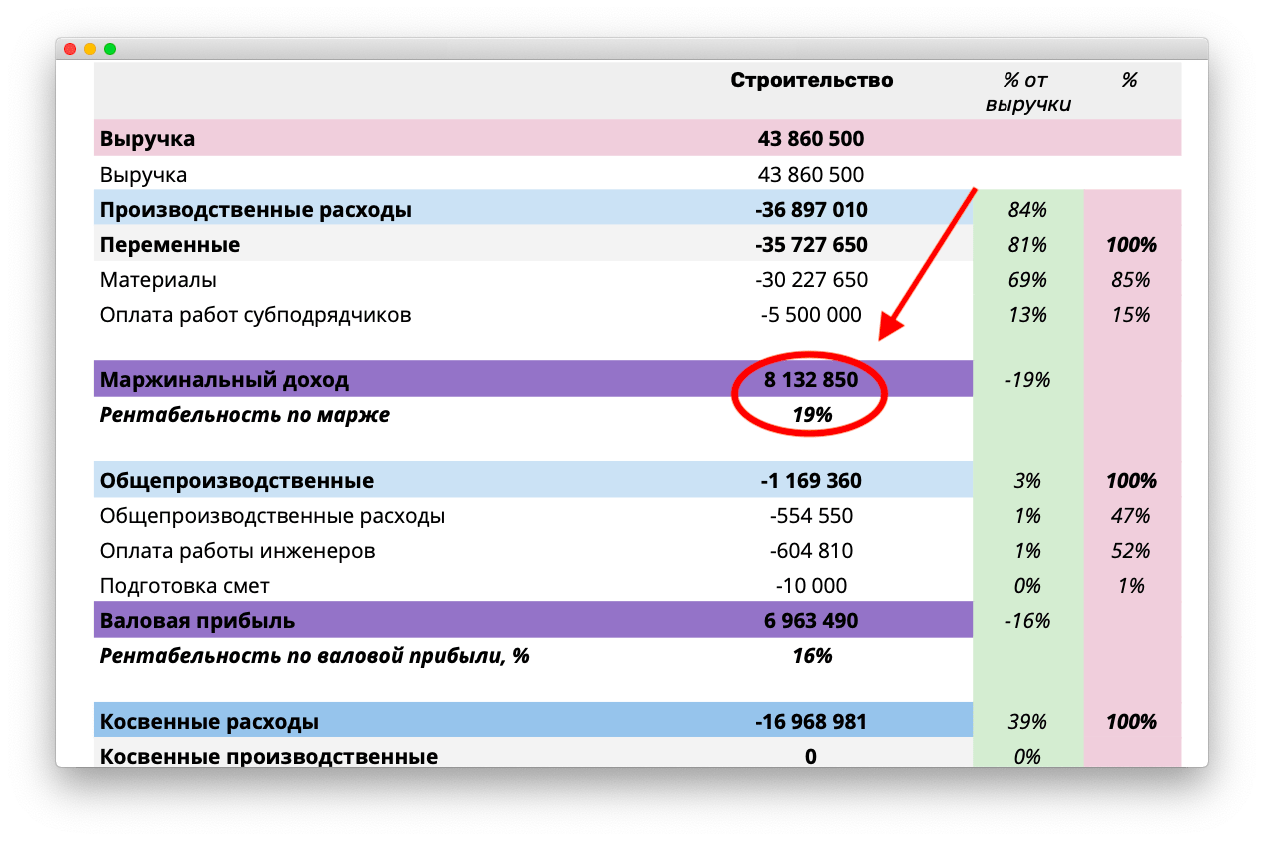Click the "Косвенные расходы" row label
The height and width of the screenshot is (841, 1264).
(x=209, y=721)
